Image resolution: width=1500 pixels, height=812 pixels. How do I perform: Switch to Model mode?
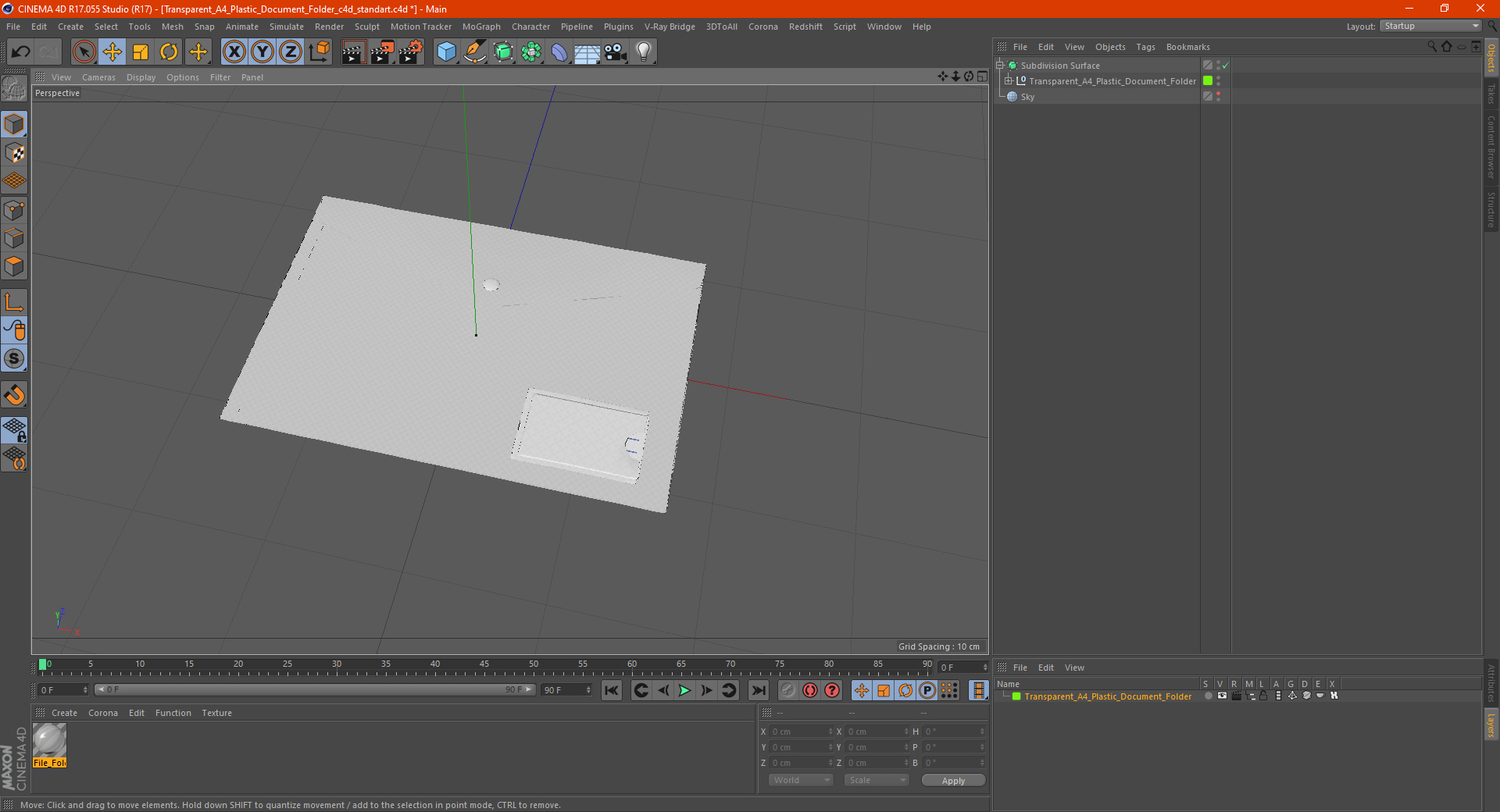pos(14,125)
